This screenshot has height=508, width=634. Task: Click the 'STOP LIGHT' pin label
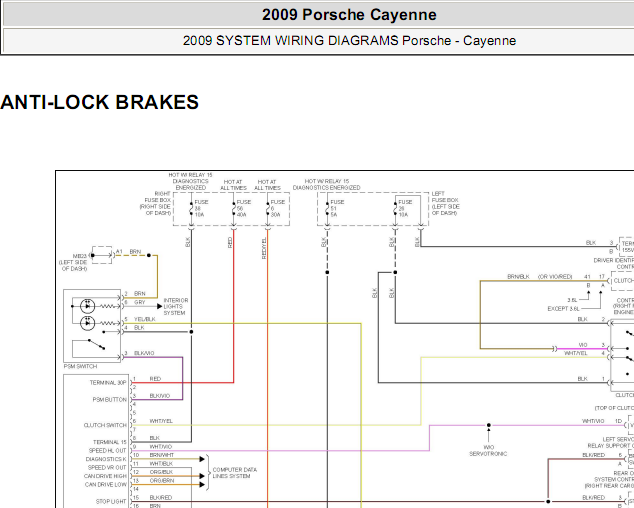pos(111,502)
